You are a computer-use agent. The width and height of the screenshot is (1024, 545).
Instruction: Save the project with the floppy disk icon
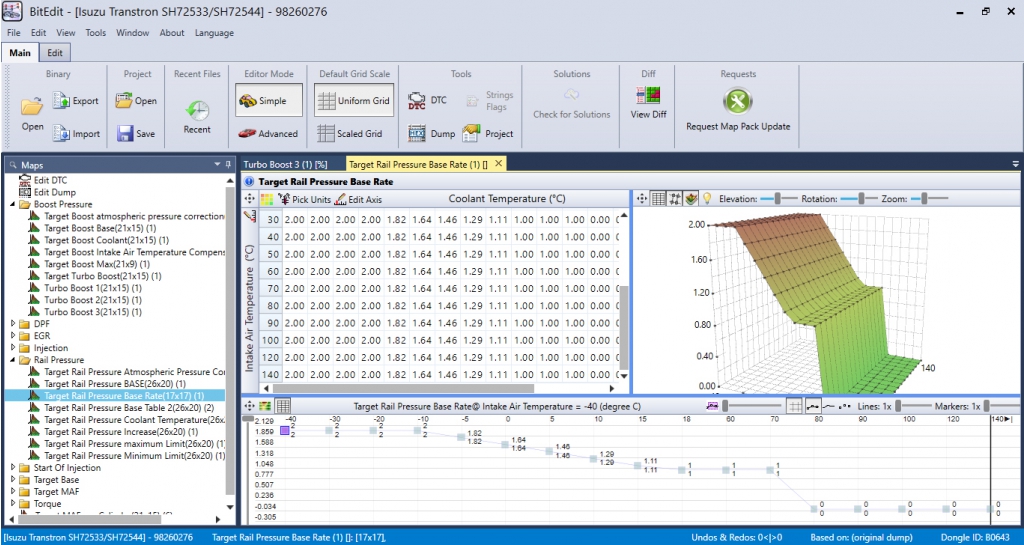click(x=125, y=133)
